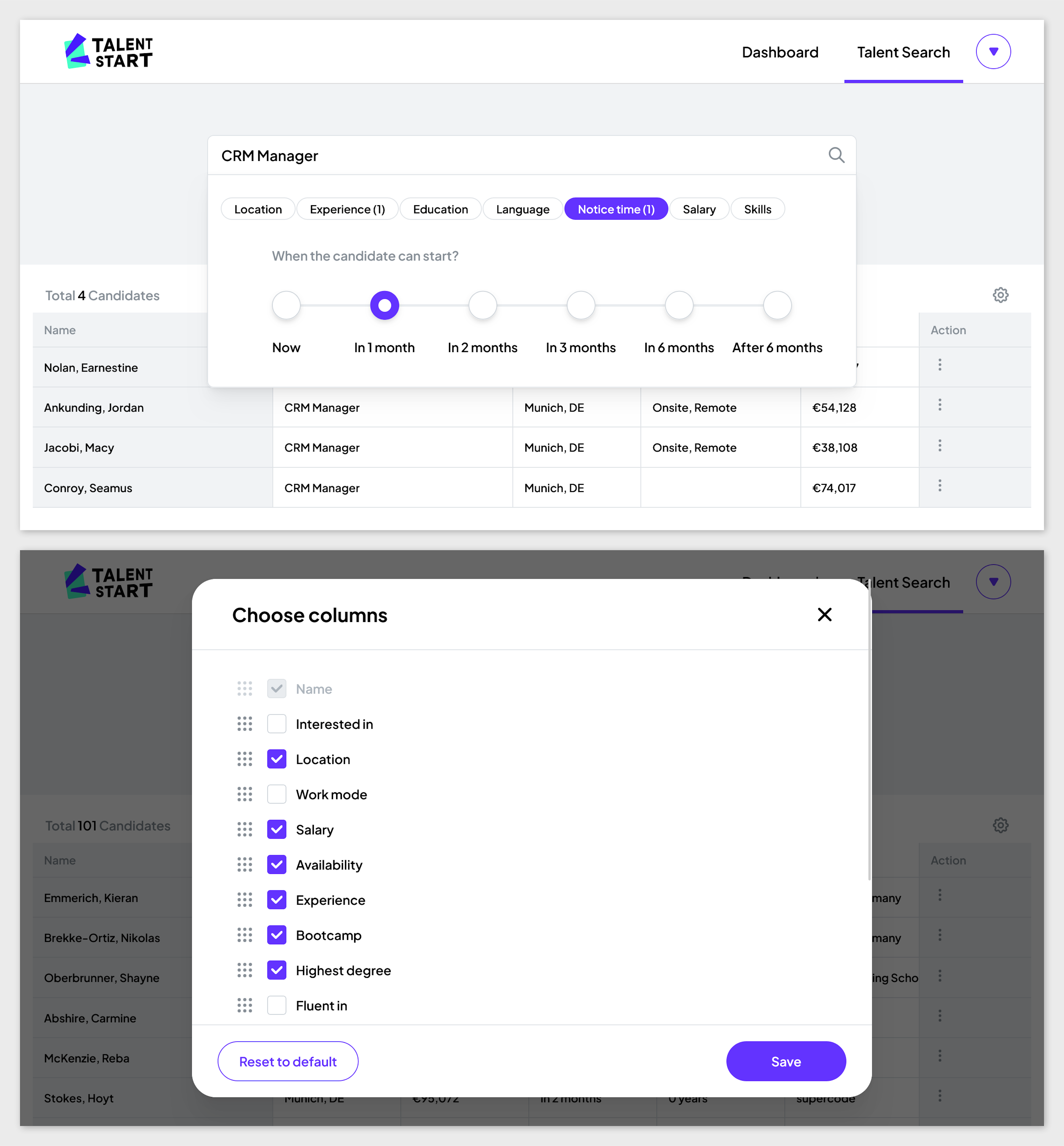Image resolution: width=1064 pixels, height=1146 pixels.
Task: Grab drag handle for Location column
Action: click(x=245, y=759)
